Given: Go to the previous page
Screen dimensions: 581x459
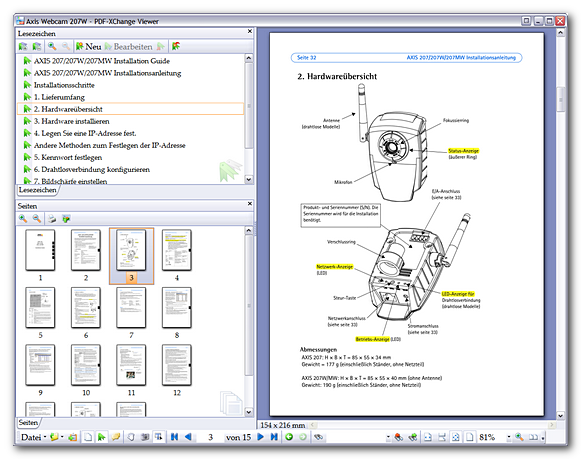Looking at the screenshot, I should [x=188, y=437].
